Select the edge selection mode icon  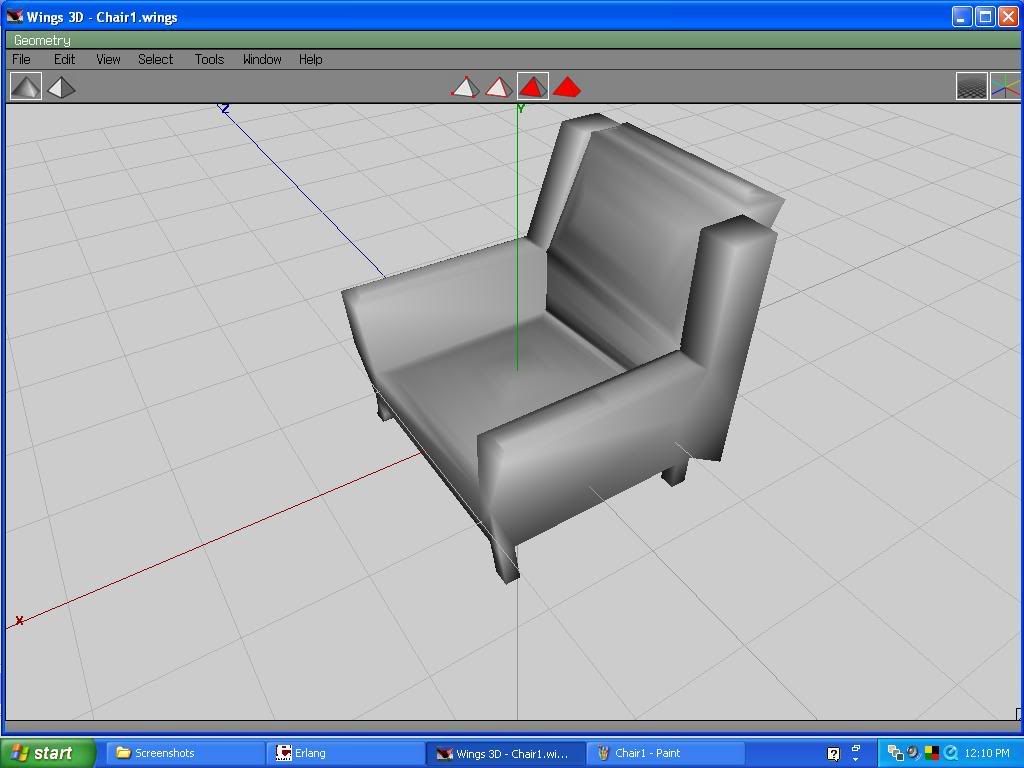[x=499, y=87]
